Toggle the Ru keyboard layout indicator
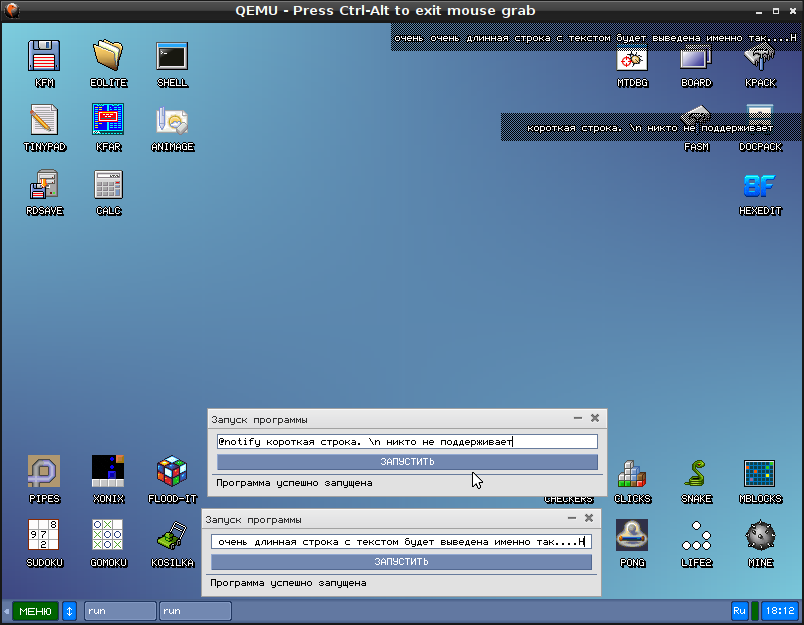The width and height of the screenshot is (804, 625). pos(740,610)
